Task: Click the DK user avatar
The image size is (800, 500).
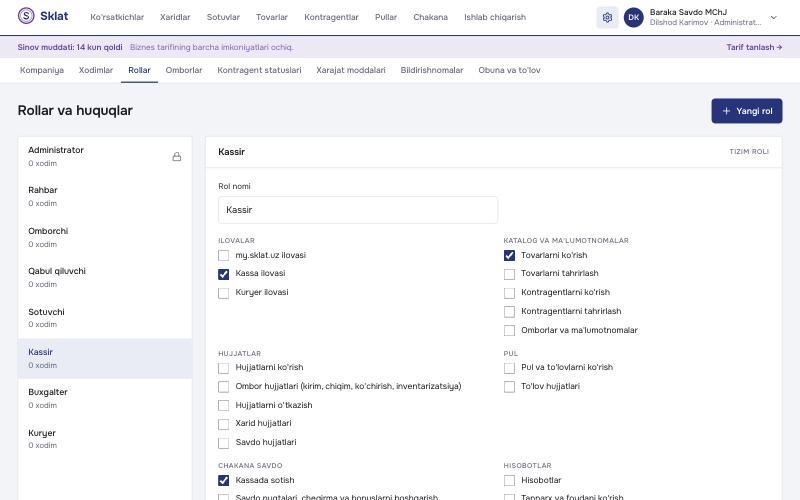Action: coord(634,17)
